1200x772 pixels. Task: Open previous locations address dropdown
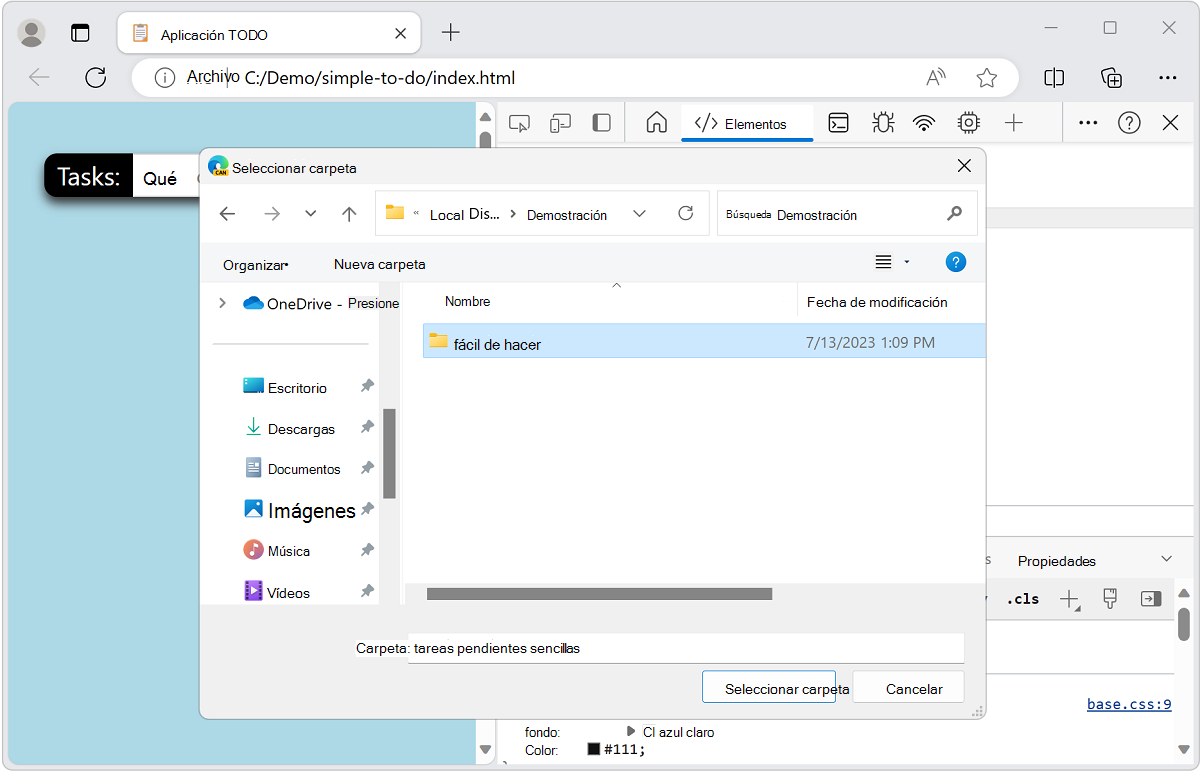click(x=640, y=214)
